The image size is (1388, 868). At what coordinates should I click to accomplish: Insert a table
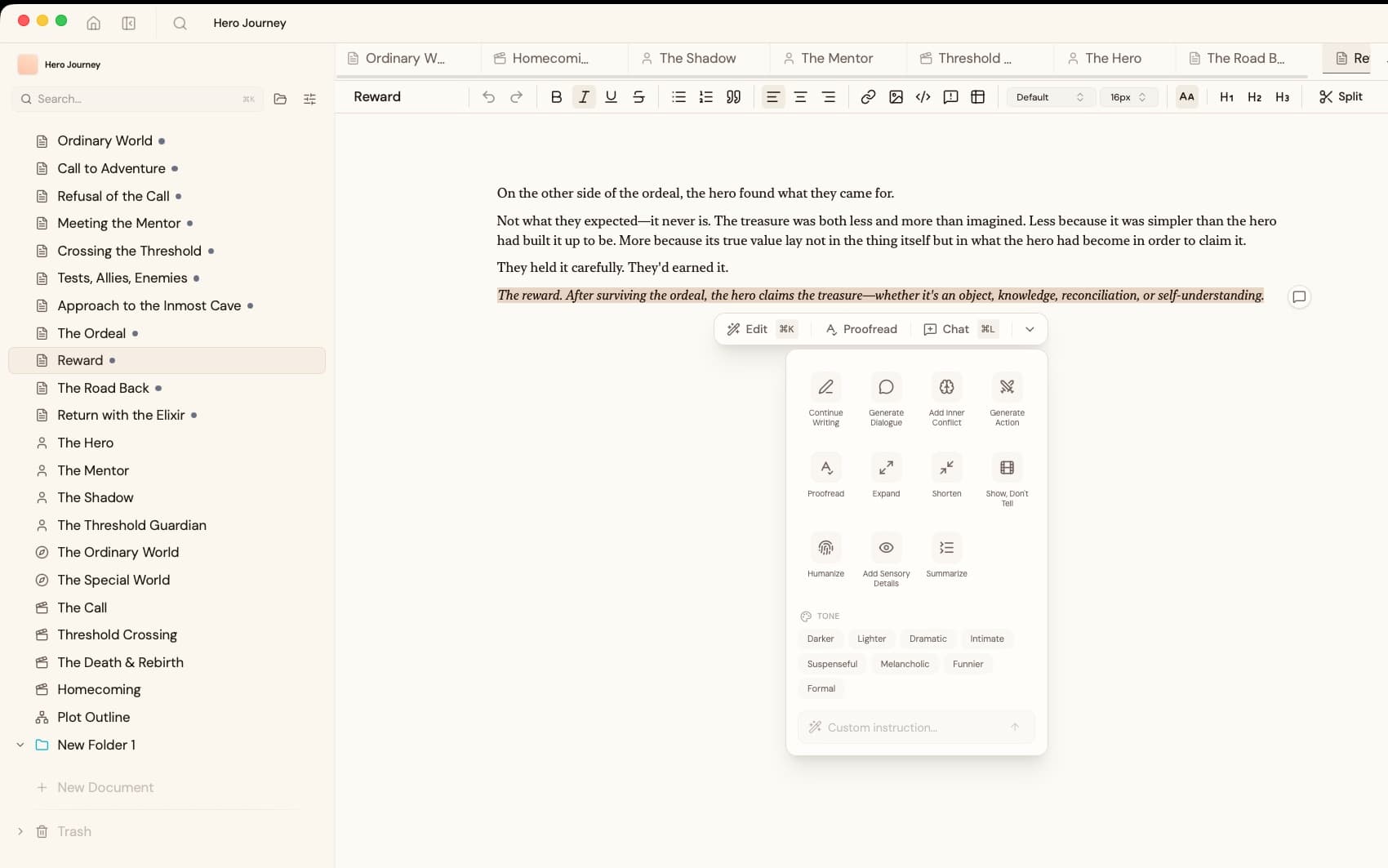coord(978,96)
